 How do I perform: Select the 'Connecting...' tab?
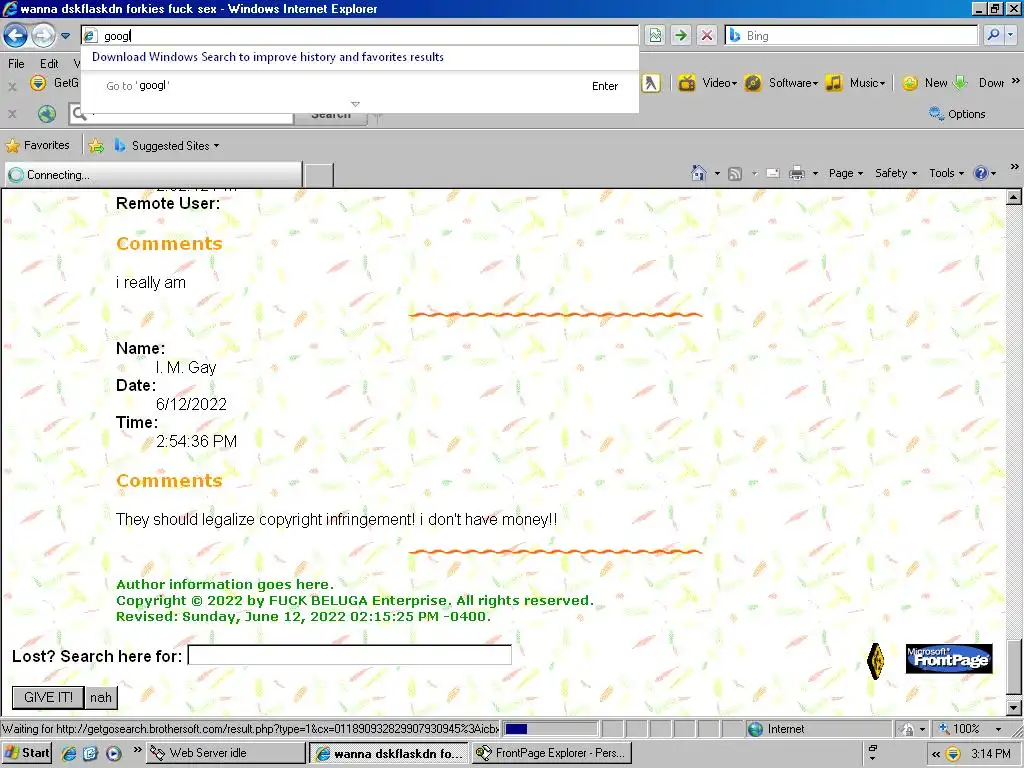click(x=153, y=175)
